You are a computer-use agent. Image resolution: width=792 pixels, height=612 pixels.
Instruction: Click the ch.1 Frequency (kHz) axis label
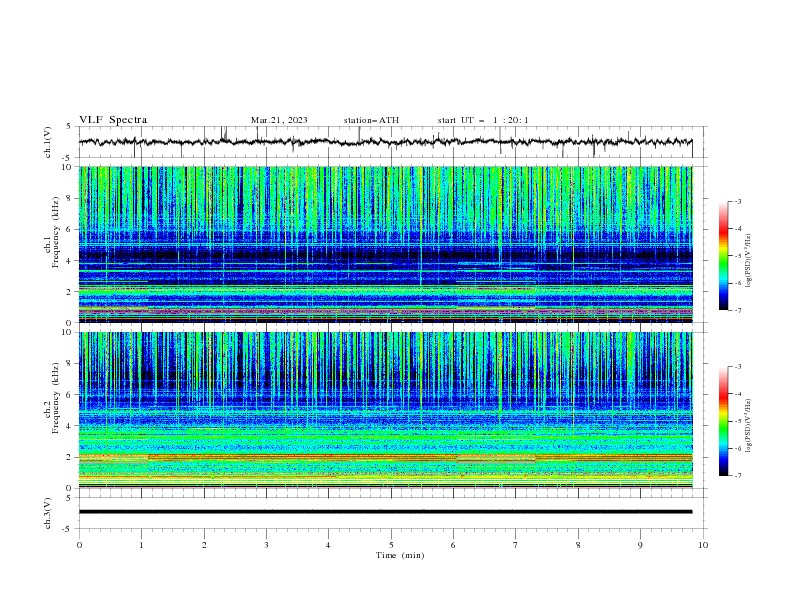(x=51, y=233)
